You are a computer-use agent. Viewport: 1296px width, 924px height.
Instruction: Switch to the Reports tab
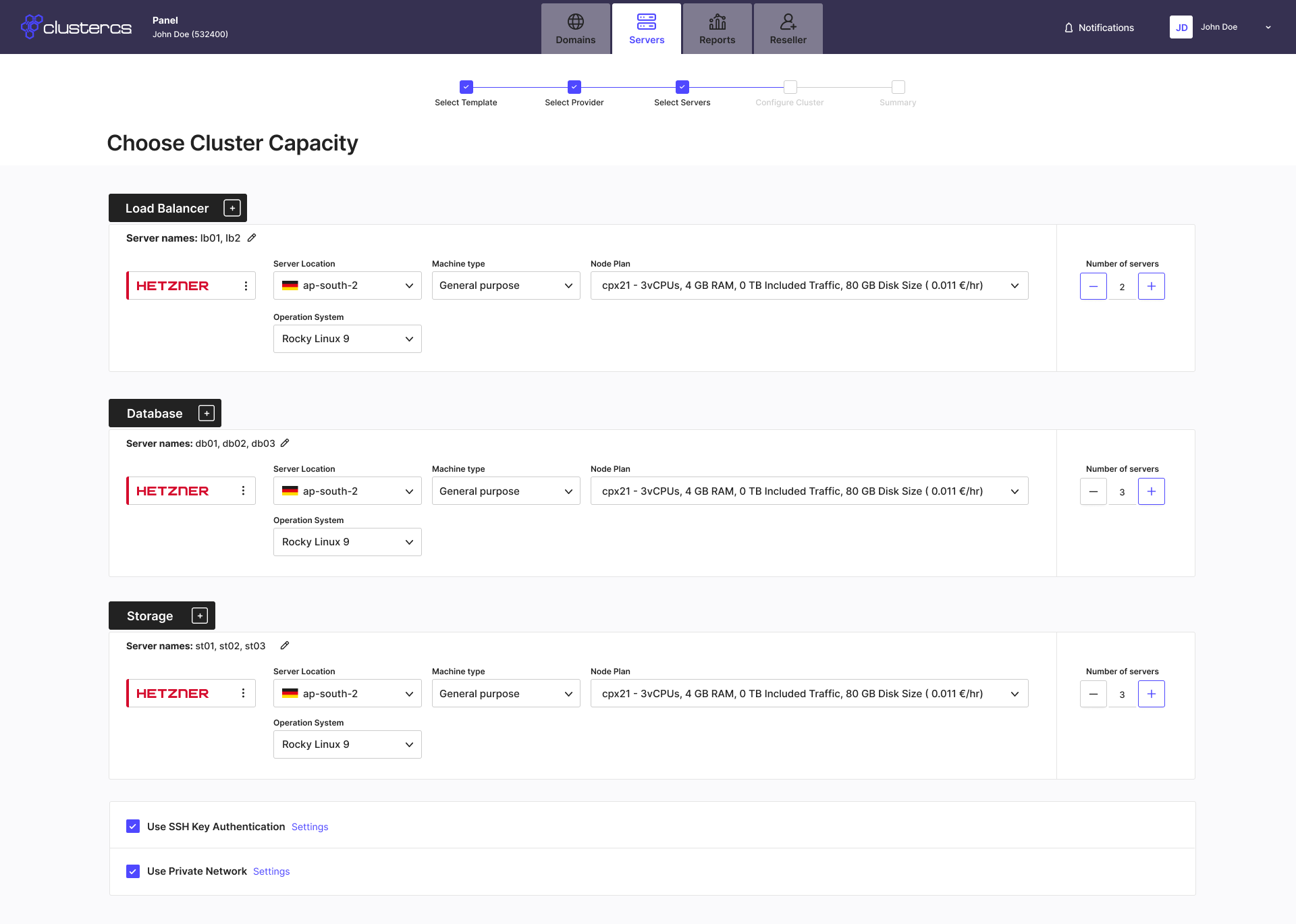[x=717, y=29]
